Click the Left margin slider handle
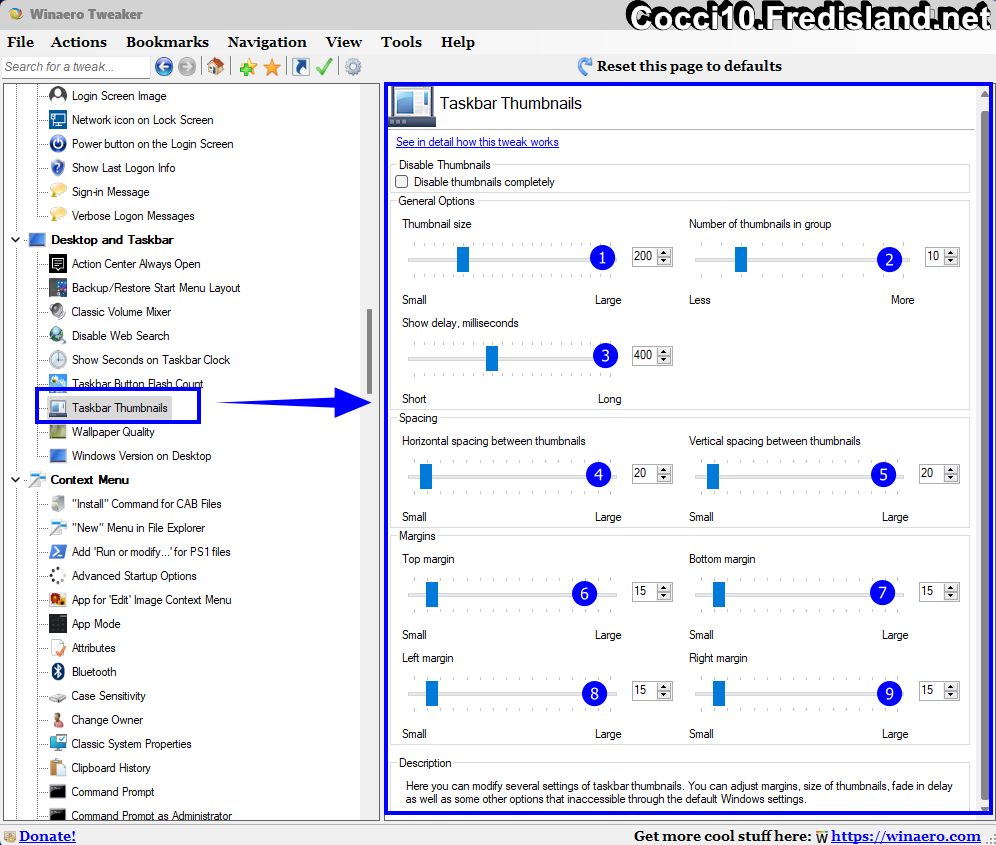Screen dimensions: 996x845 coord(432,694)
